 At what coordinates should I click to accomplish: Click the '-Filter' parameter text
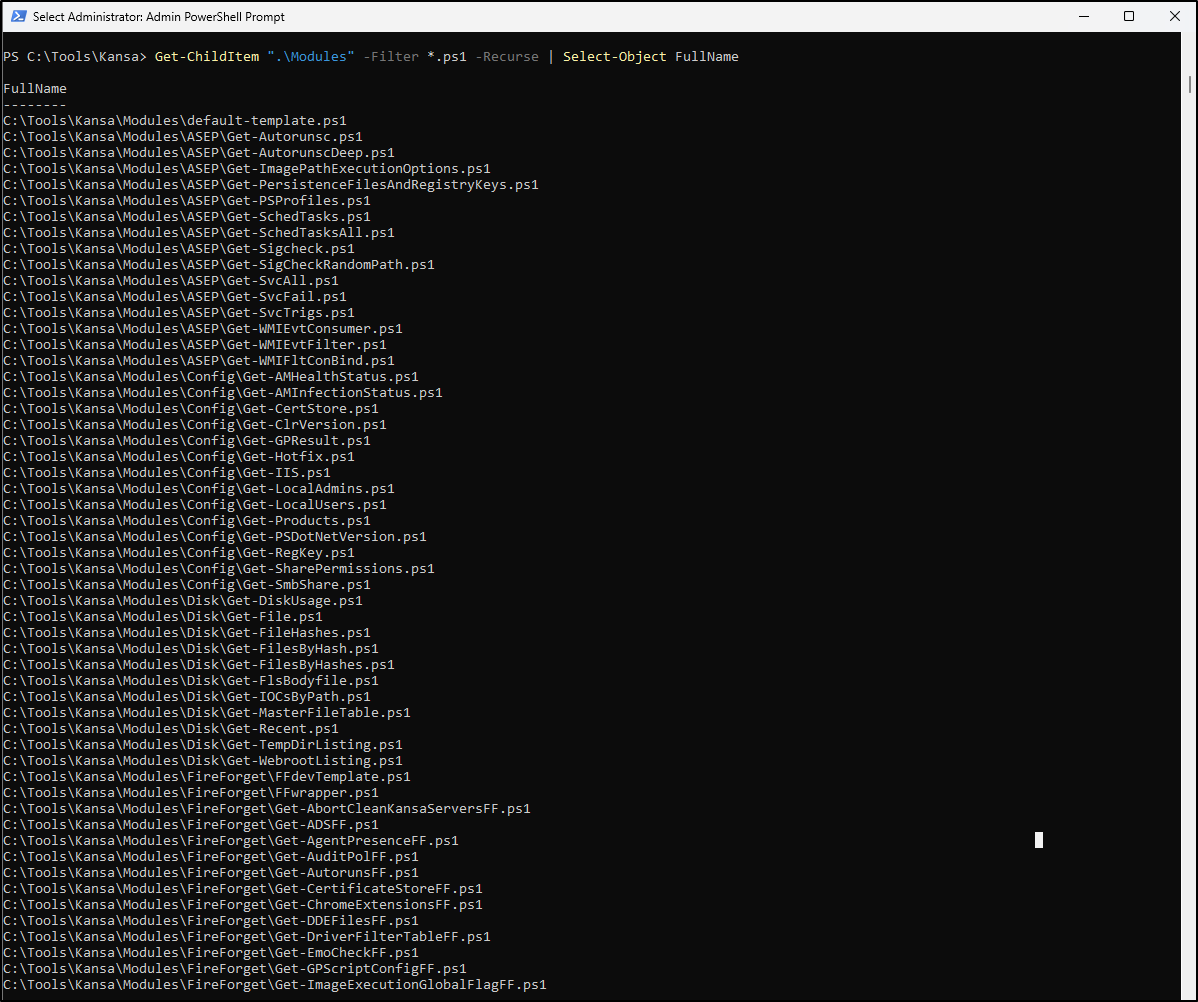tap(391, 57)
